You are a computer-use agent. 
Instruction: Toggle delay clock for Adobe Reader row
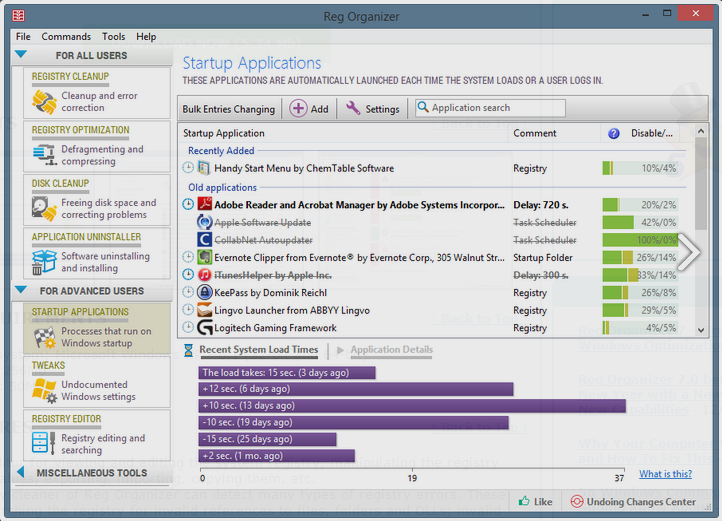tap(188, 204)
